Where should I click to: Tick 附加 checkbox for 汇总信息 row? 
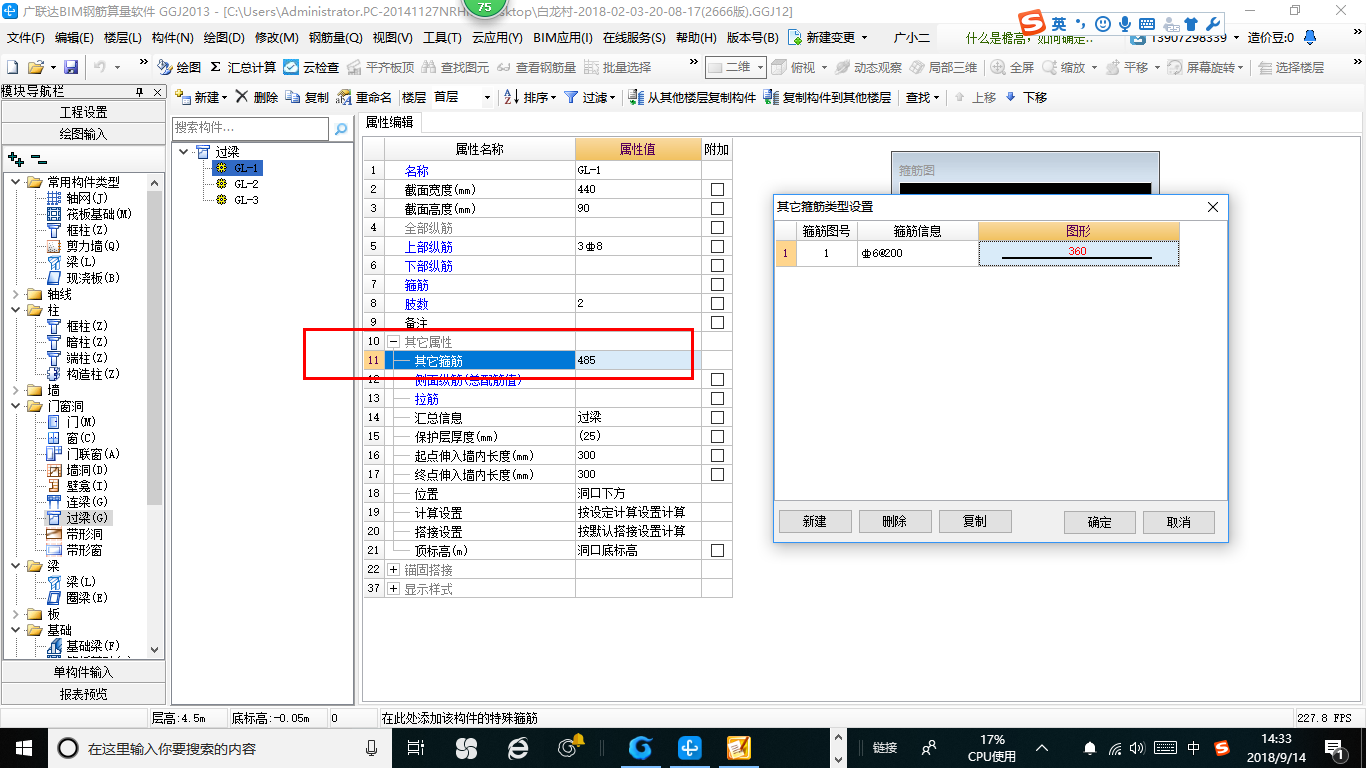point(717,418)
